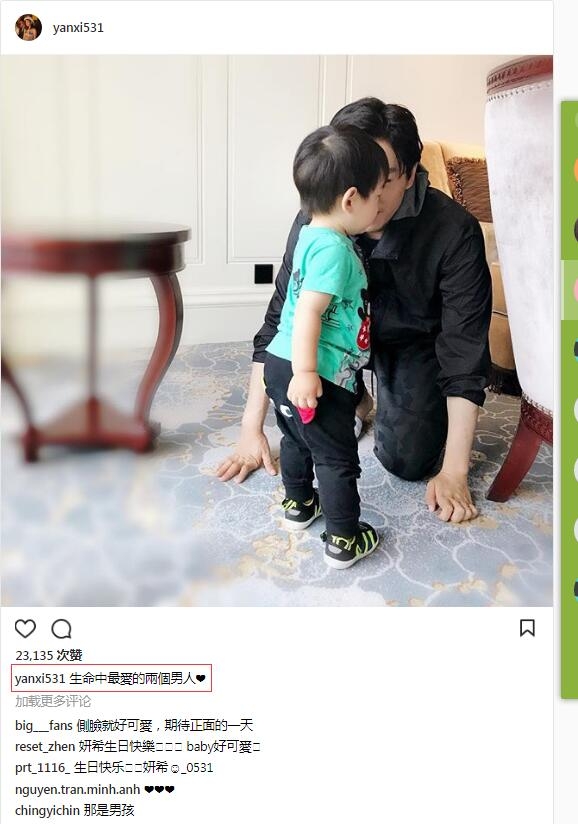
Task: Open yanxi531 profile avatar
Action: pyautogui.click(x=28, y=27)
